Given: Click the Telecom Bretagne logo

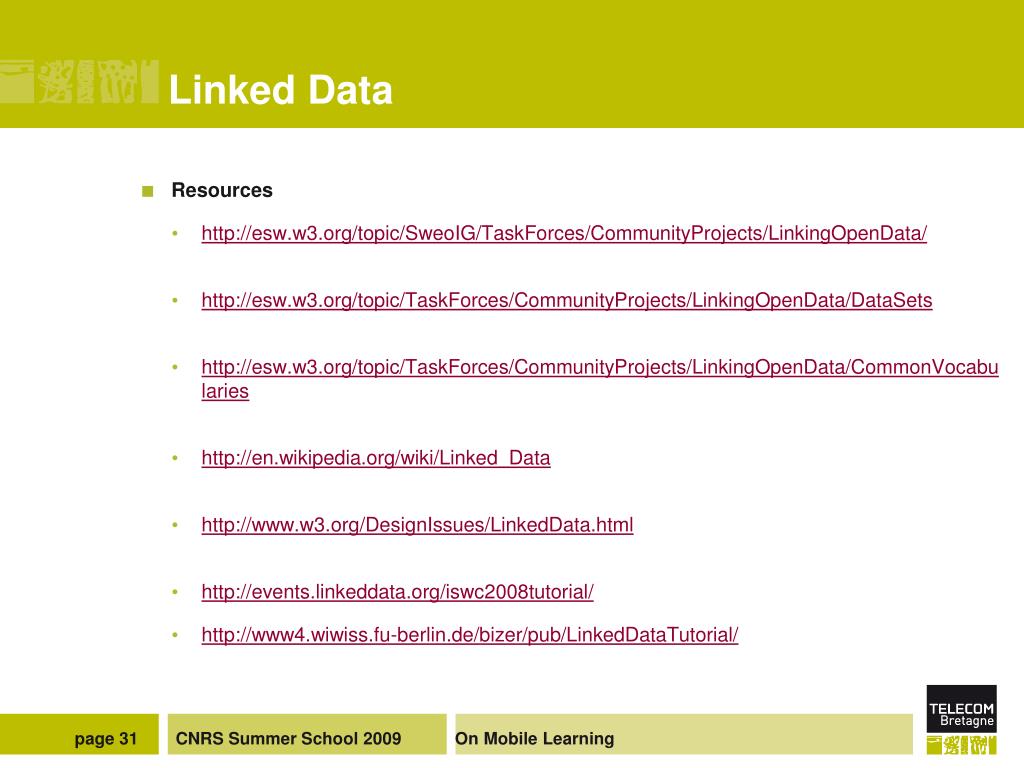Looking at the screenshot, I should point(960,719).
